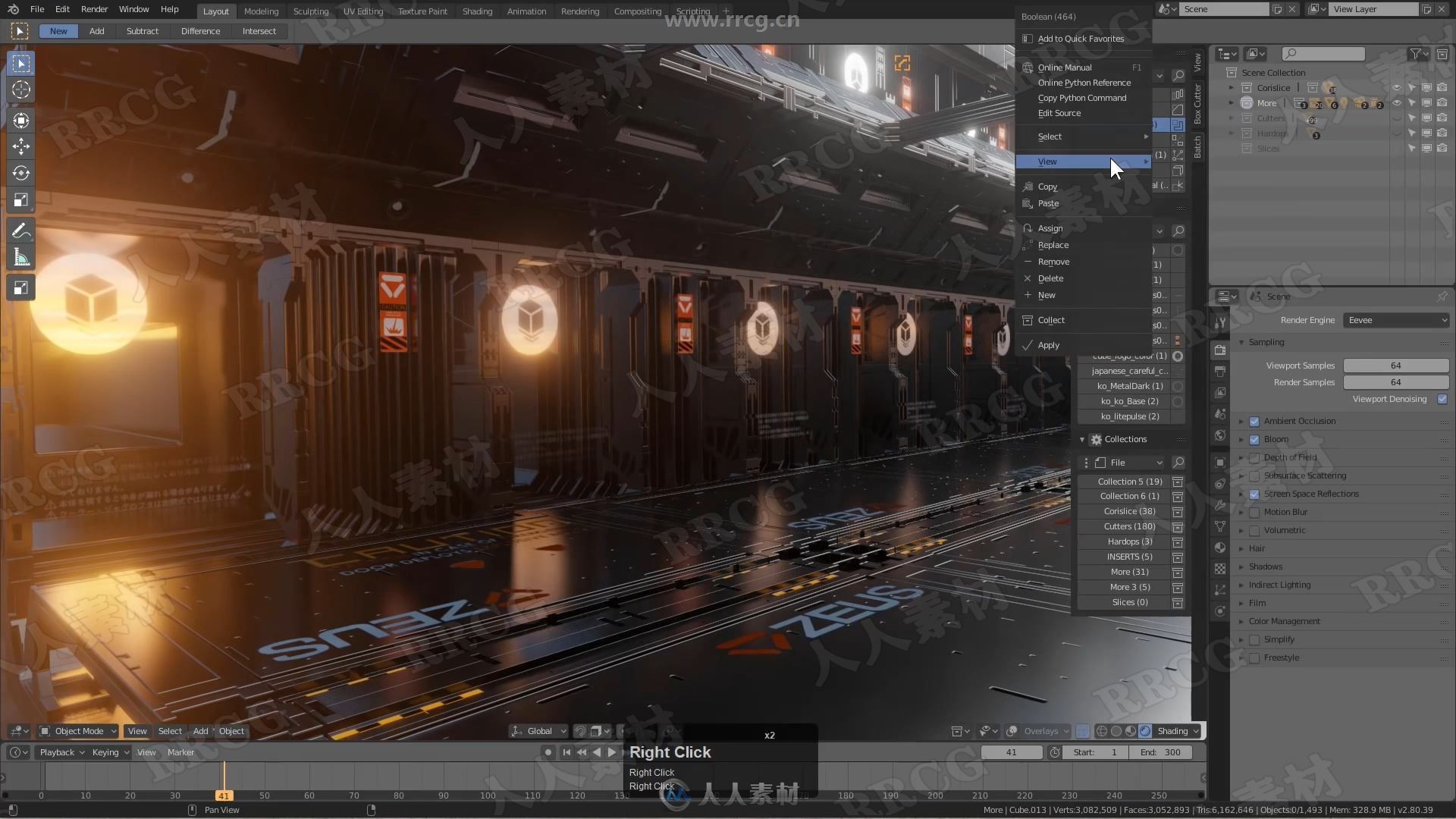Click the Collect button in context menu
The height and width of the screenshot is (819, 1456).
[1051, 320]
